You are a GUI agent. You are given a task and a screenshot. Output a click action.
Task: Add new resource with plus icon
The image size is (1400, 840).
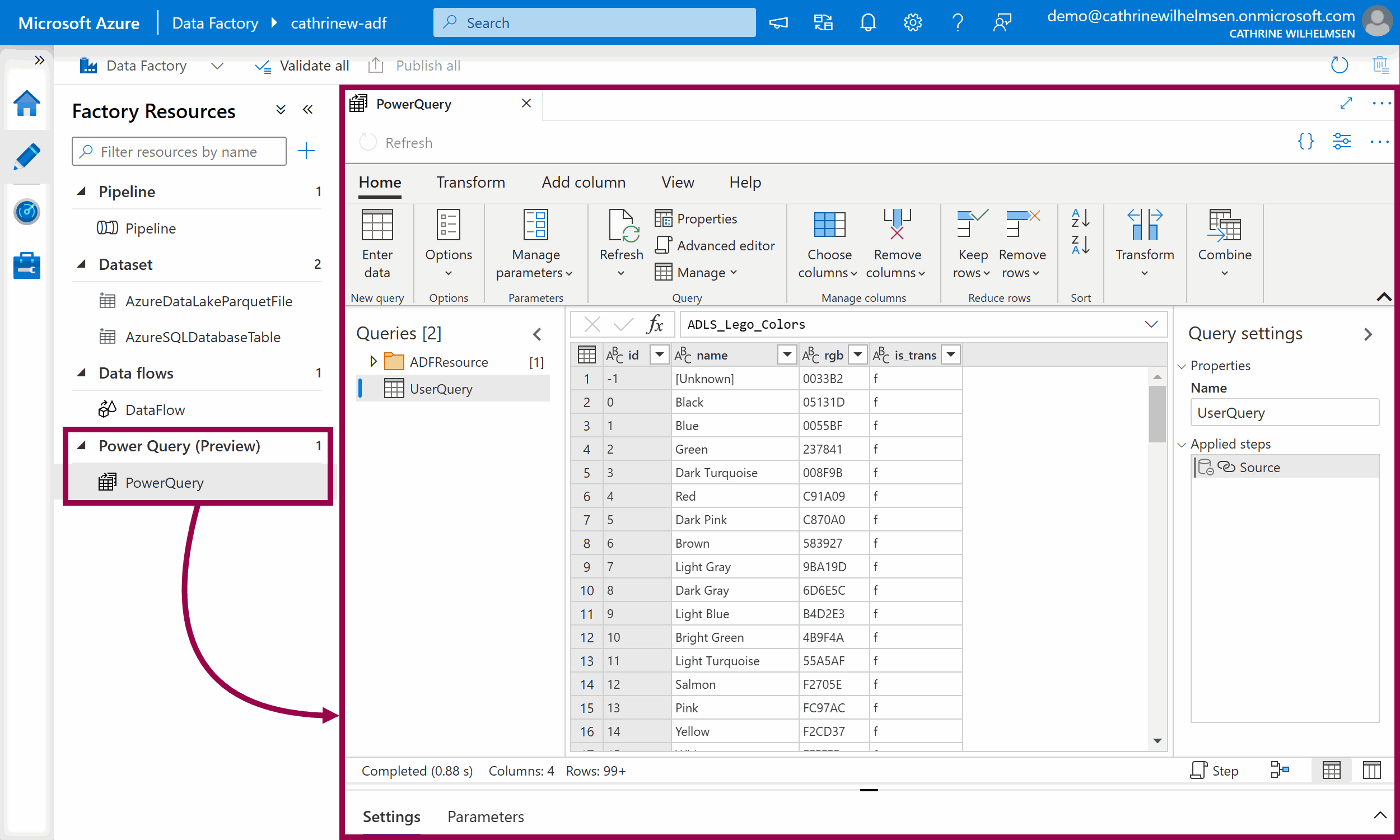(306, 151)
